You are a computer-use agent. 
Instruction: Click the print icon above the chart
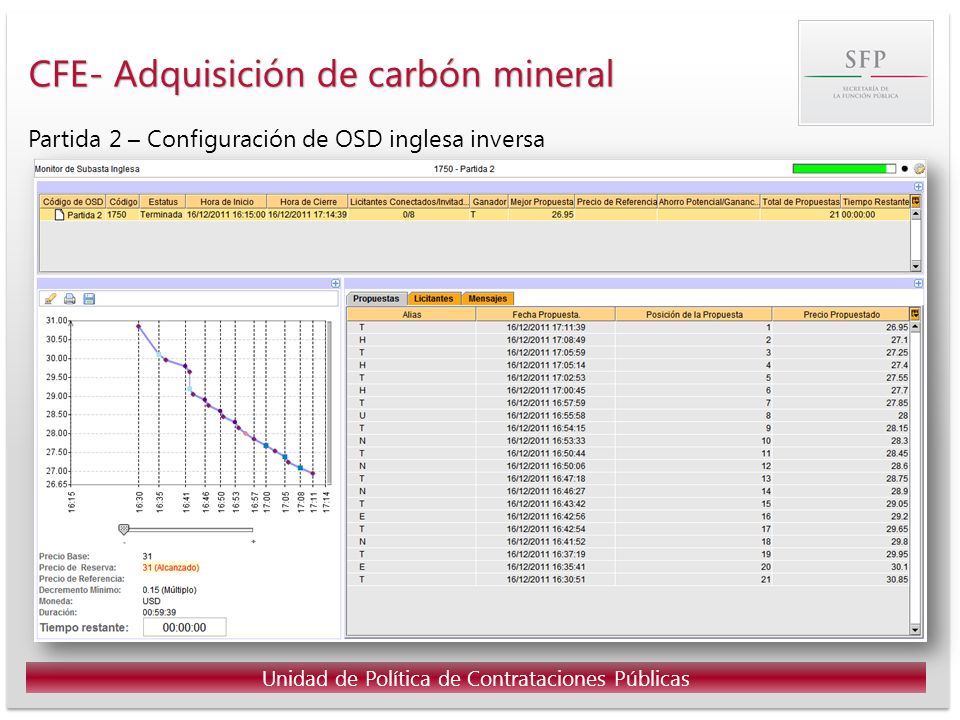coord(70,299)
